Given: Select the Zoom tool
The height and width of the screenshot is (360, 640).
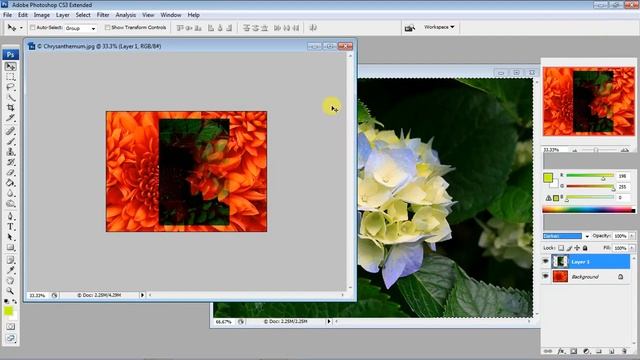Looking at the screenshot, I should (x=11, y=291).
